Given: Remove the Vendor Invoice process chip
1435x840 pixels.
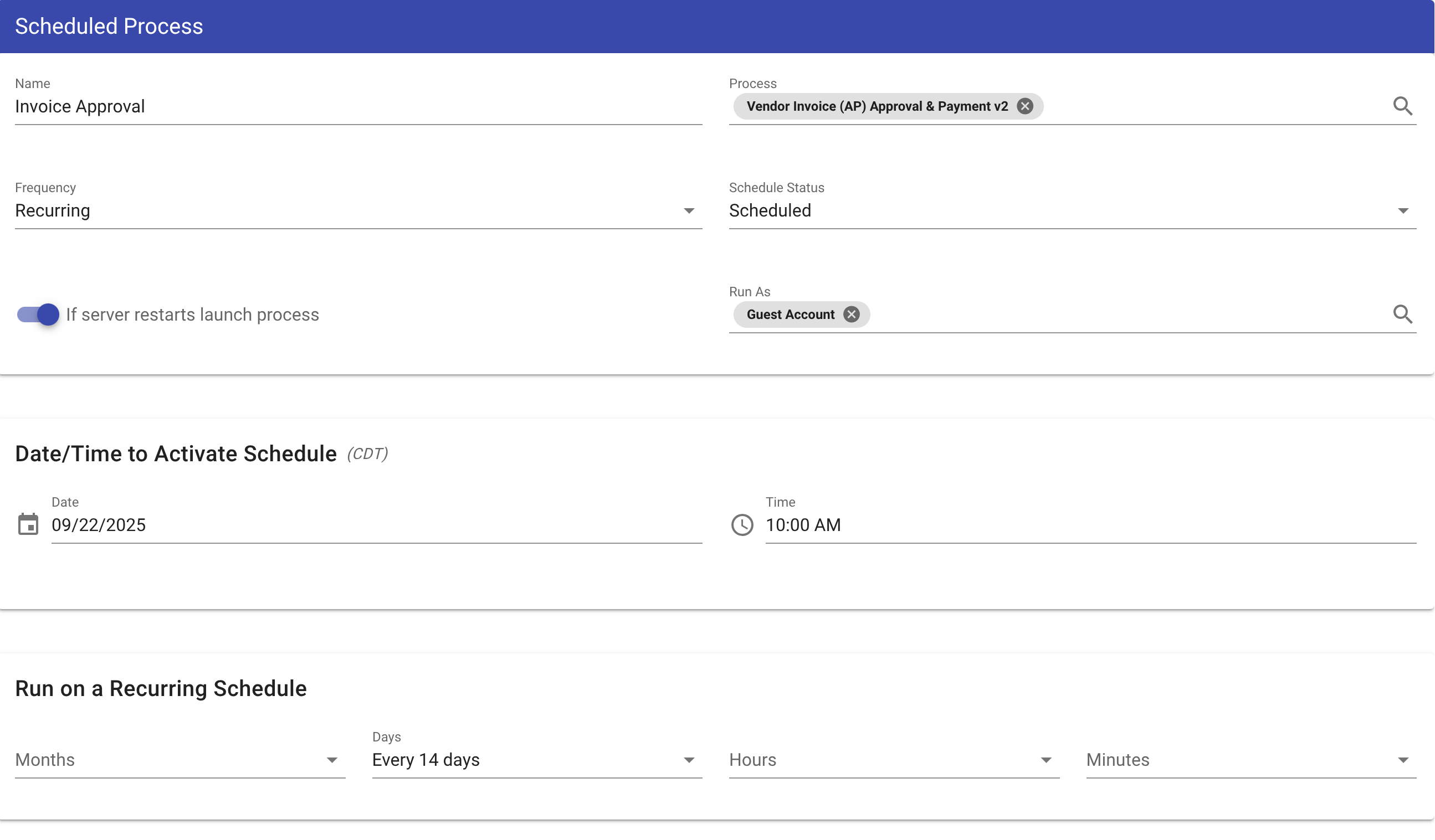Looking at the screenshot, I should pyautogui.click(x=1024, y=106).
